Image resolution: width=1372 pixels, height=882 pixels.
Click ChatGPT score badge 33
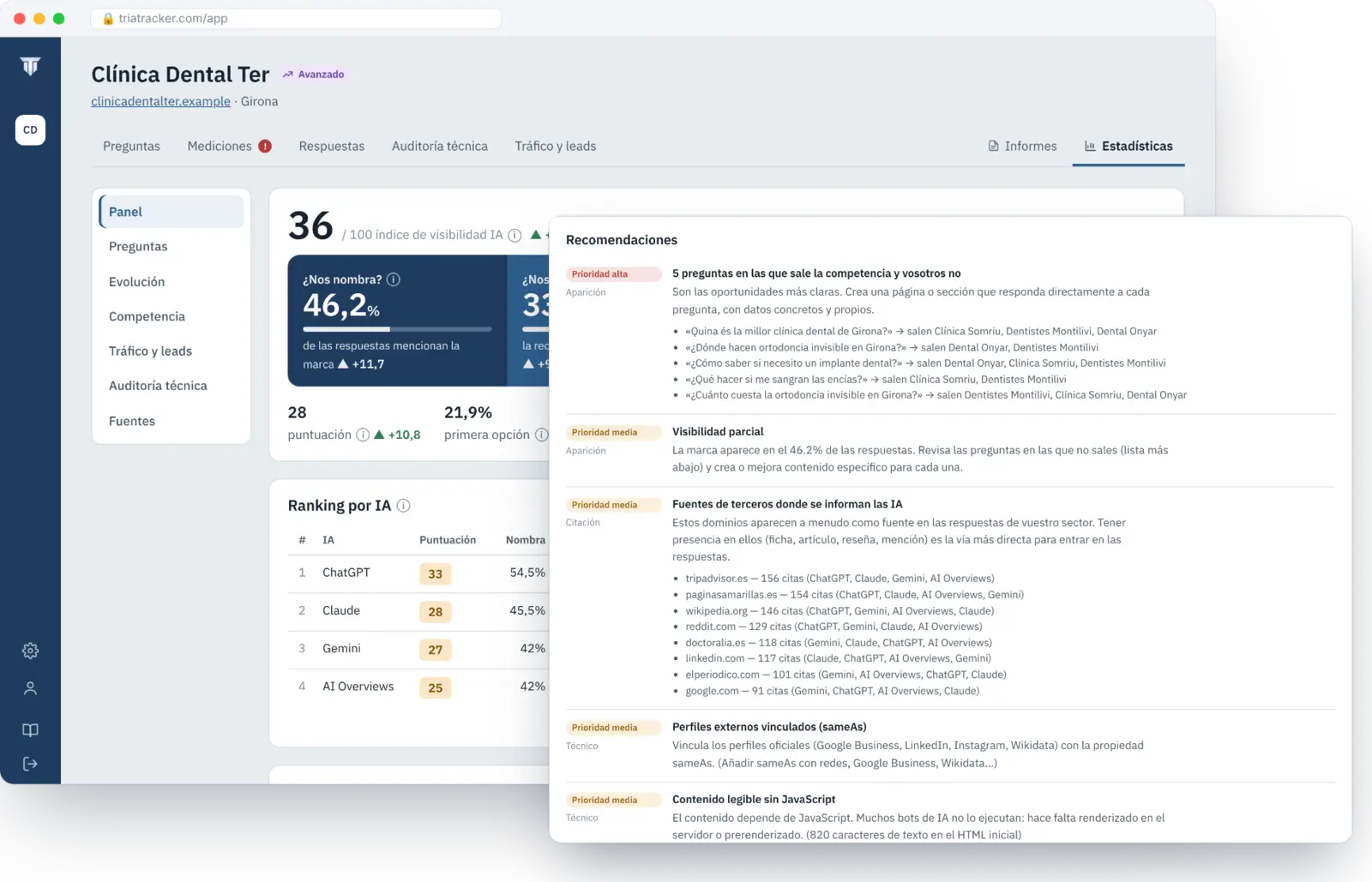[436, 574]
